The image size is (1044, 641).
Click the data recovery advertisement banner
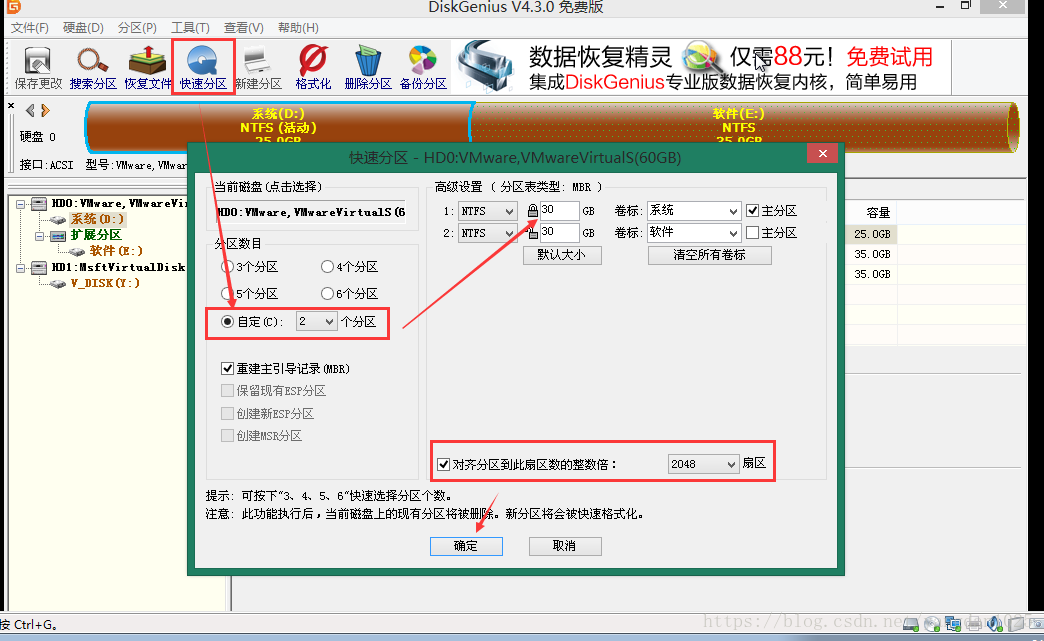coord(701,67)
